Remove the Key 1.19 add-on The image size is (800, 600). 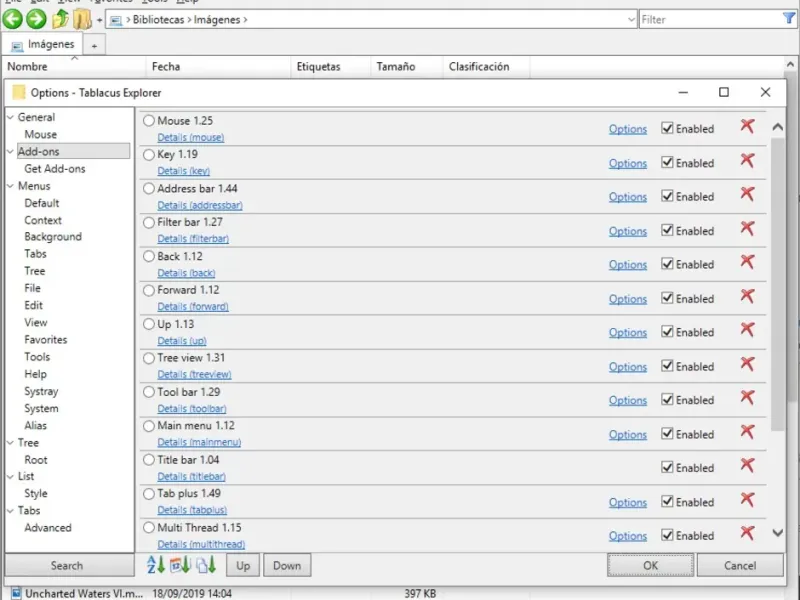click(x=747, y=160)
